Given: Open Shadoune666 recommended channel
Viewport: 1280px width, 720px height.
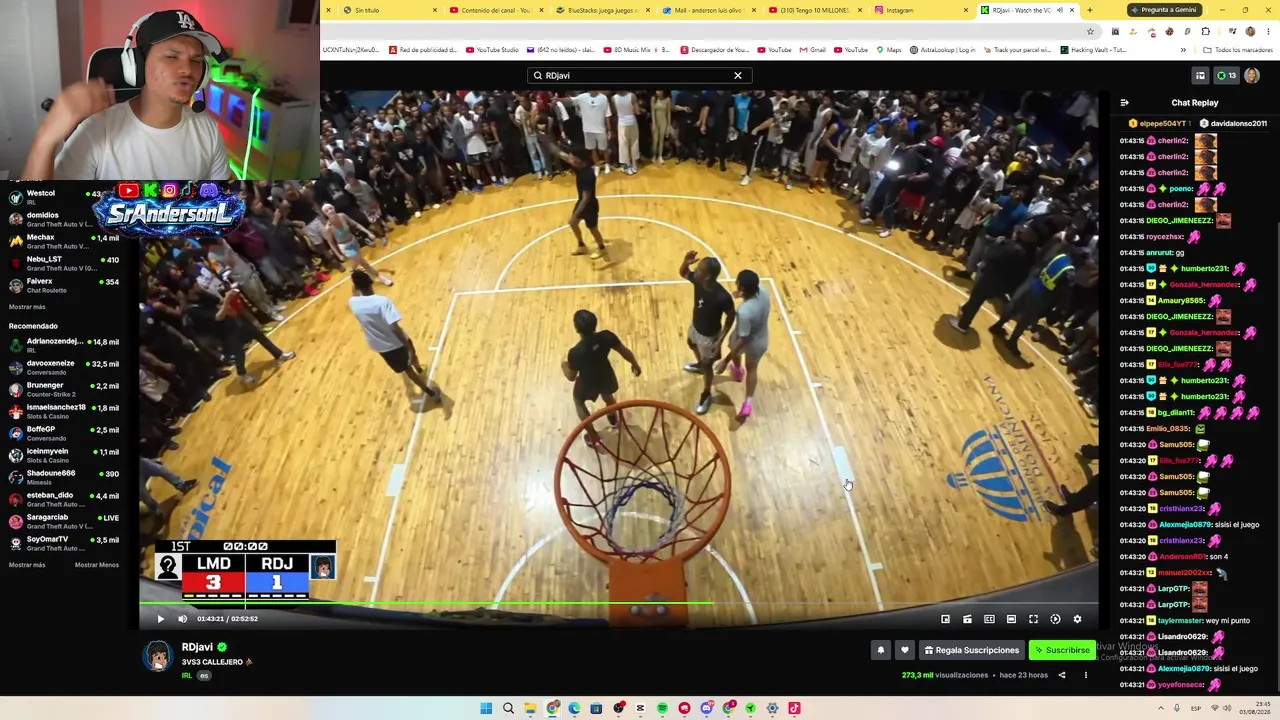Looking at the screenshot, I should tap(64, 477).
